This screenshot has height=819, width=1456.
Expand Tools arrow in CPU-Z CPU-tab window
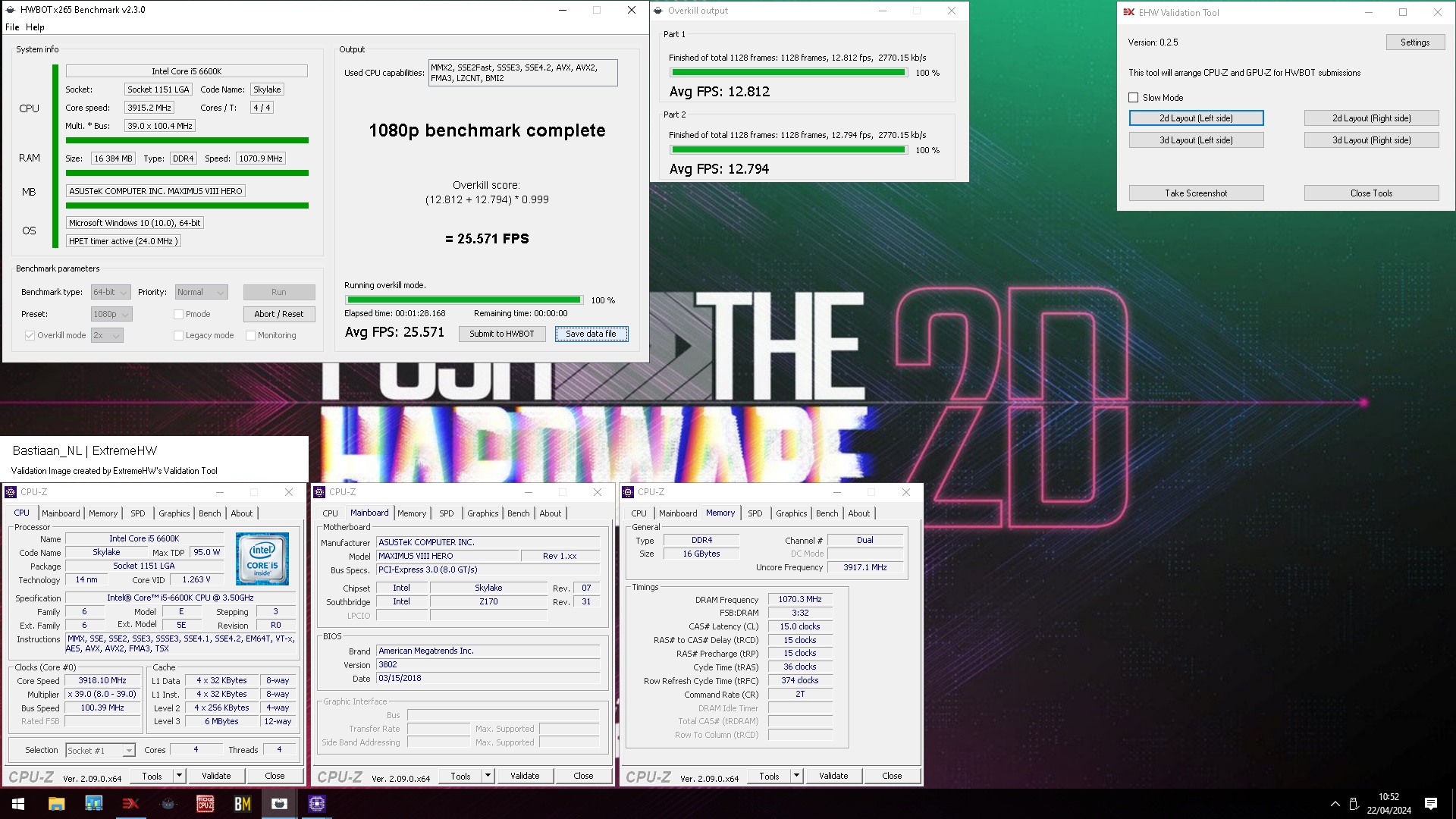coord(180,775)
